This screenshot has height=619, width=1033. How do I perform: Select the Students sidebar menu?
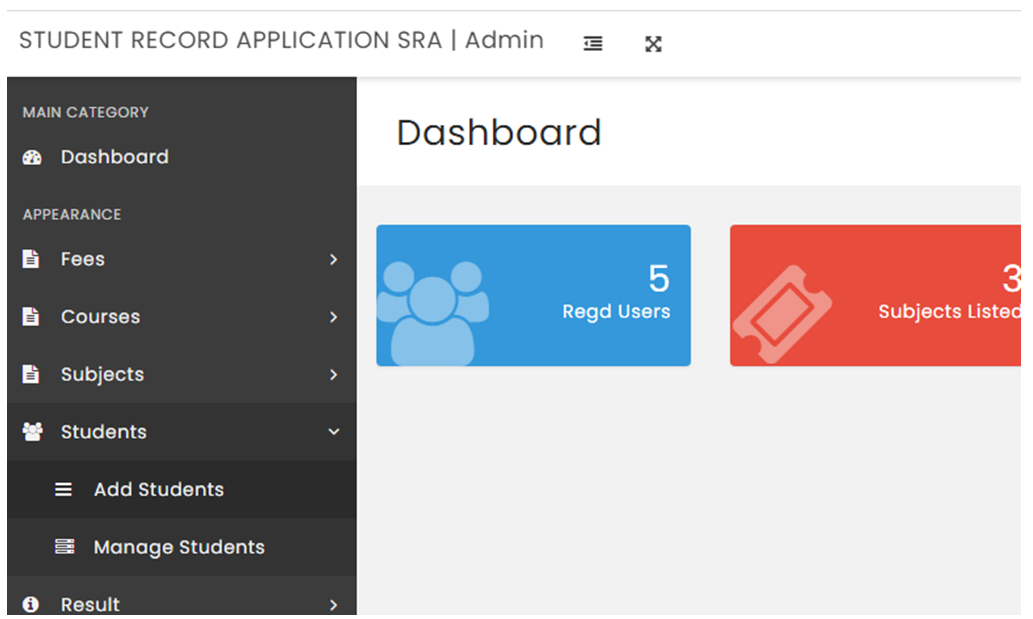click(182, 431)
